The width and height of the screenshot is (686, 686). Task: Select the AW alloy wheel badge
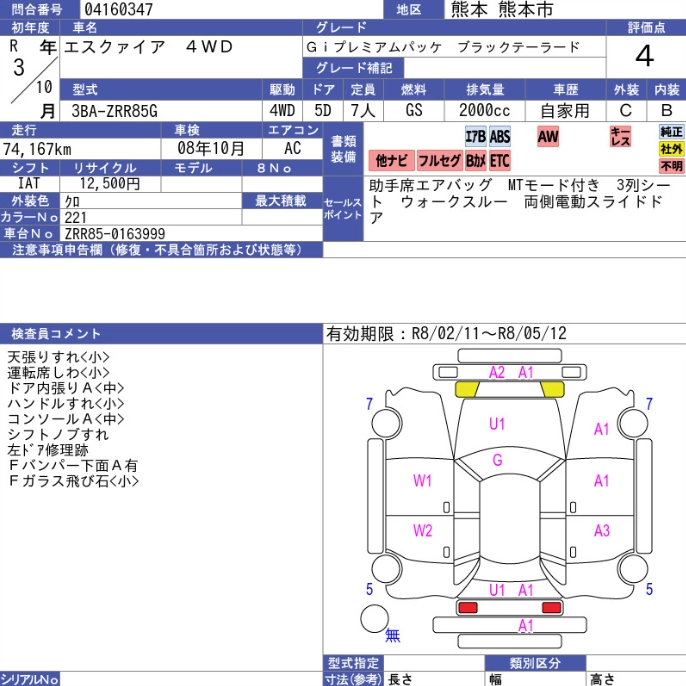click(x=548, y=137)
